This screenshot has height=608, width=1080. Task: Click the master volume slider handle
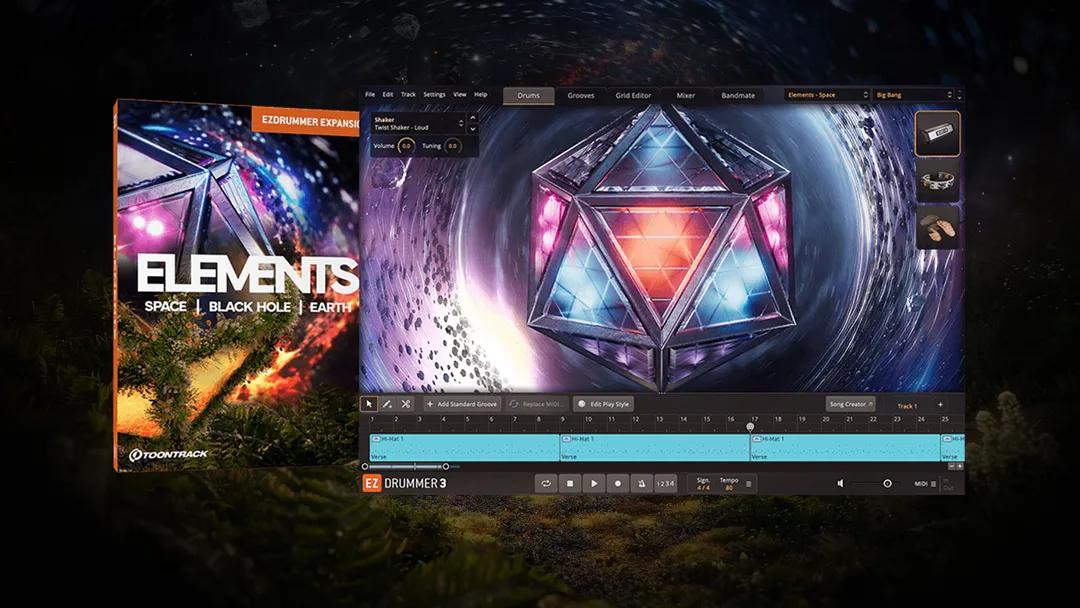[x=887, y=484]
